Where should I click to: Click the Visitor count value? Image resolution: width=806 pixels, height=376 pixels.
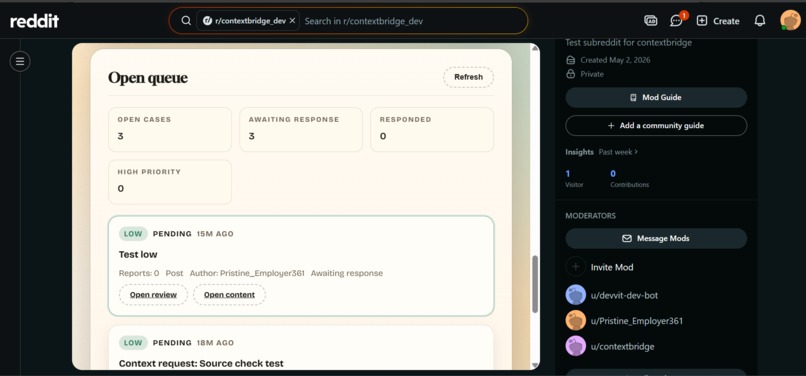568,174
